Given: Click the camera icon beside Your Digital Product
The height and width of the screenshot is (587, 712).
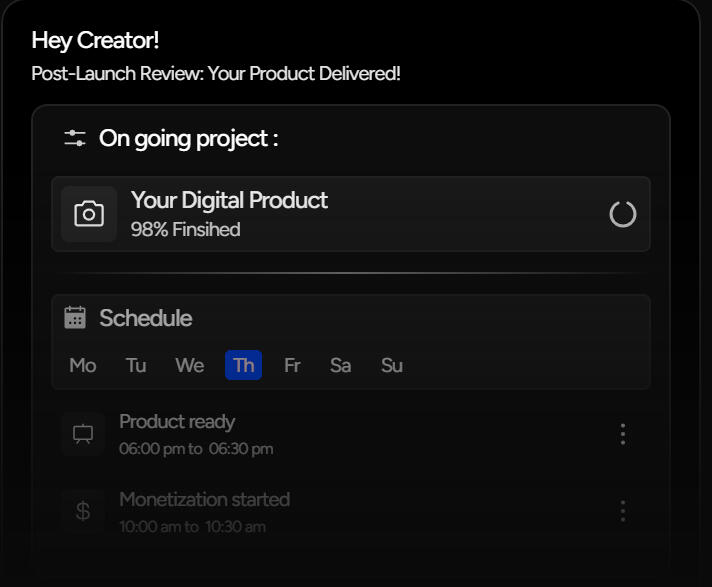Looking at the screenshot, I should [89, 214].
